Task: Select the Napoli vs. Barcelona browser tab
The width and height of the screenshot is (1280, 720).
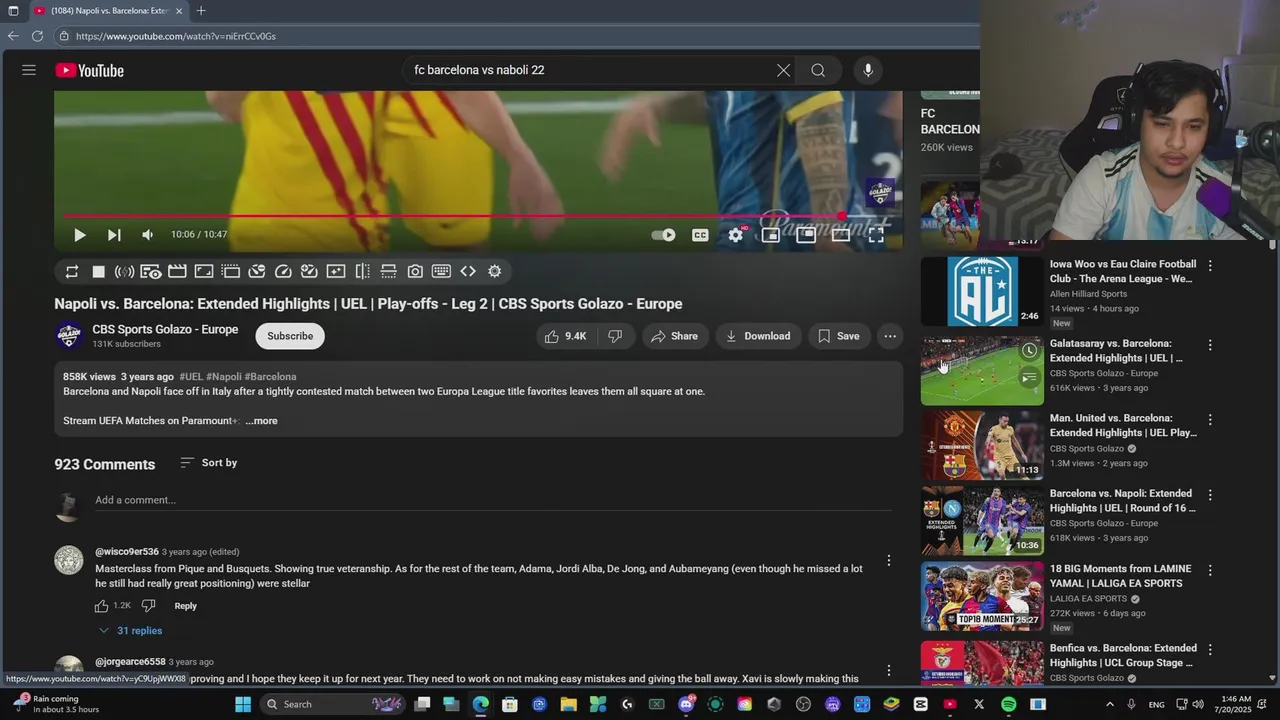Action: click(108, 11)
